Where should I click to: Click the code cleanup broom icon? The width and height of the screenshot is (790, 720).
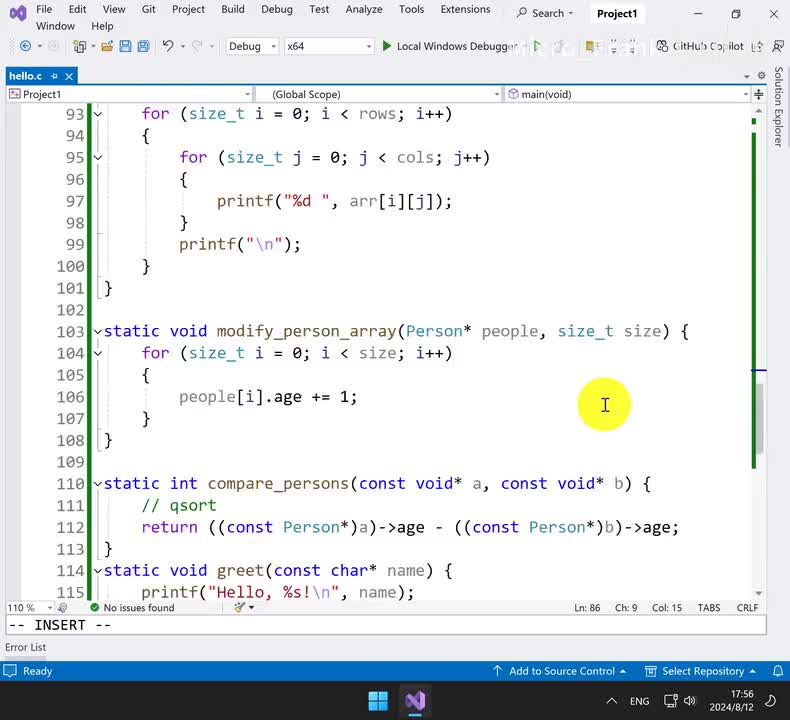point(240,607)
